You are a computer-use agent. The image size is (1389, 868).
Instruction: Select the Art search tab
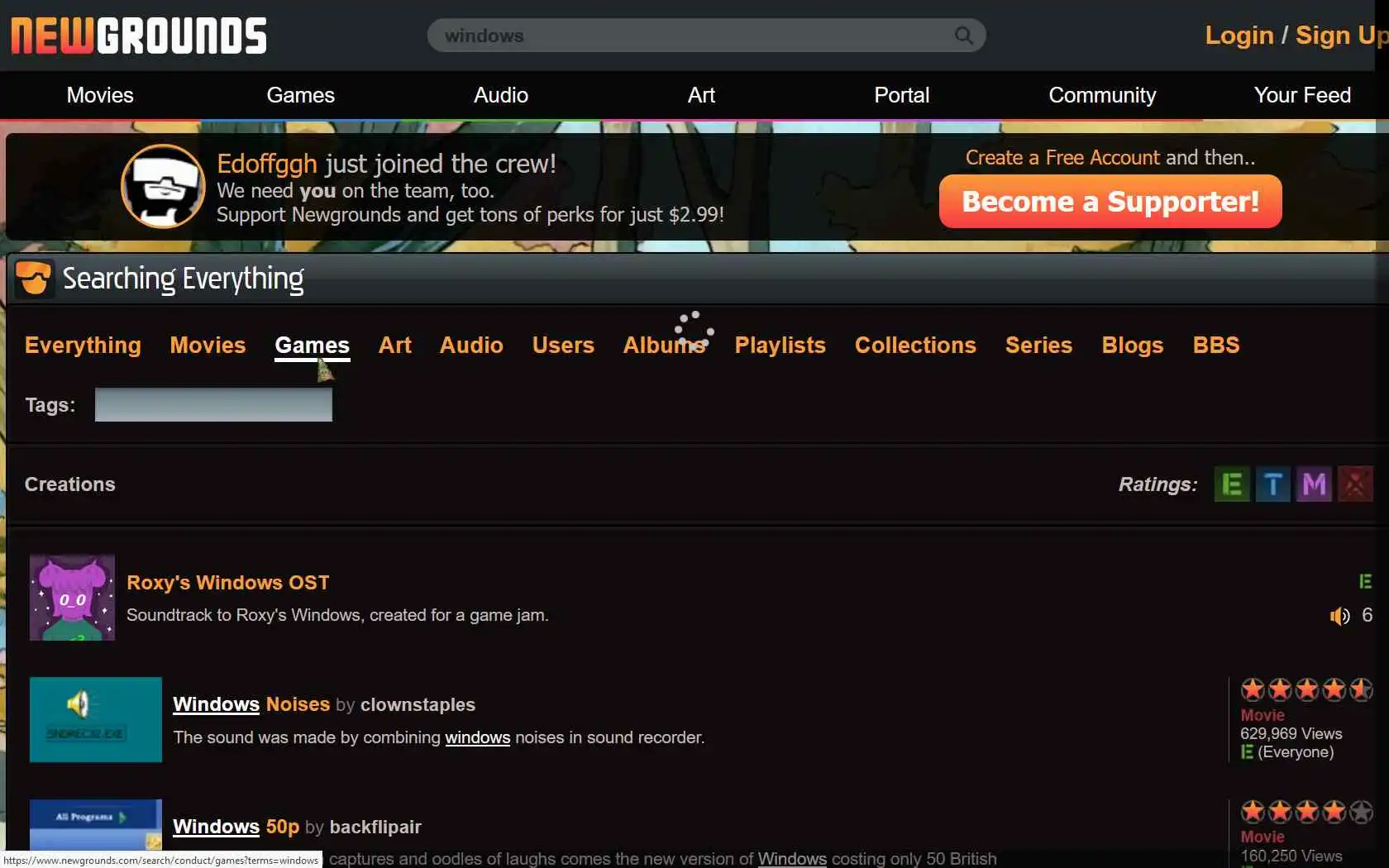(x=394, y=345)
